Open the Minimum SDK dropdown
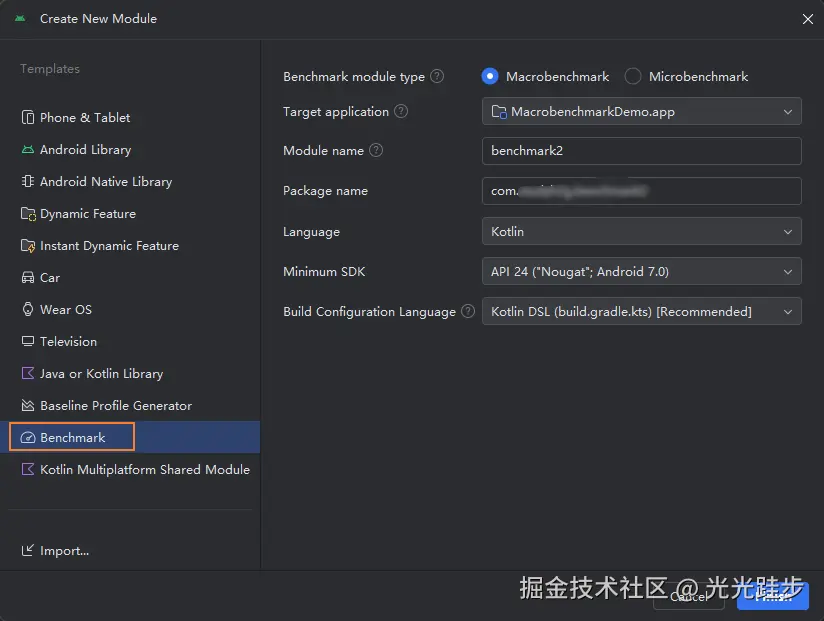 tap(642, 271)
